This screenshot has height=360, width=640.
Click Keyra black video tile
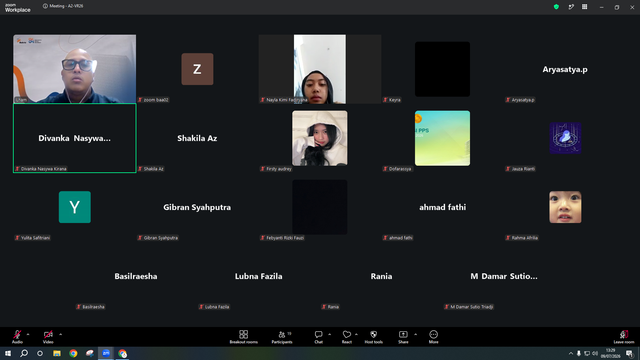coord(442,69)
